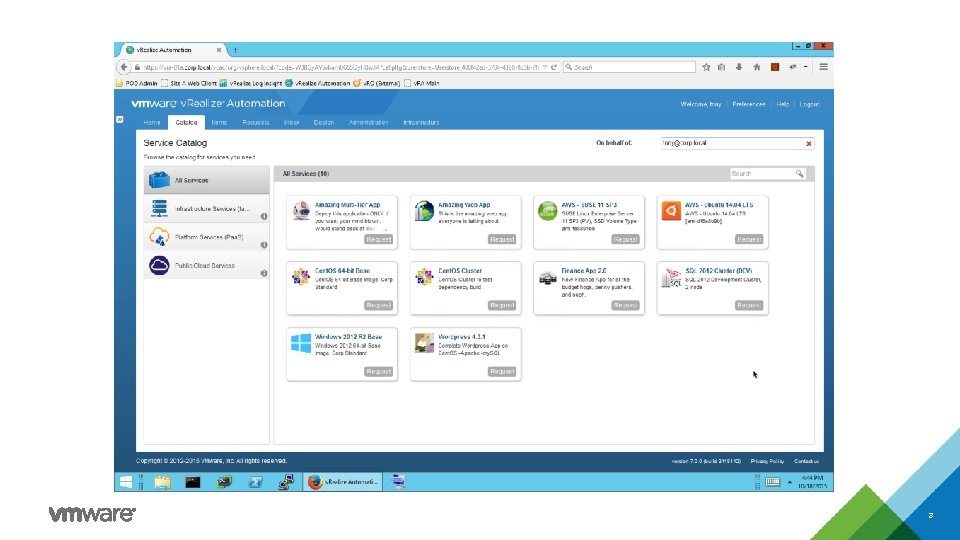Go back with the browser back arrow
This screenshot has height=540, width=960.
(x=124, y=67)
